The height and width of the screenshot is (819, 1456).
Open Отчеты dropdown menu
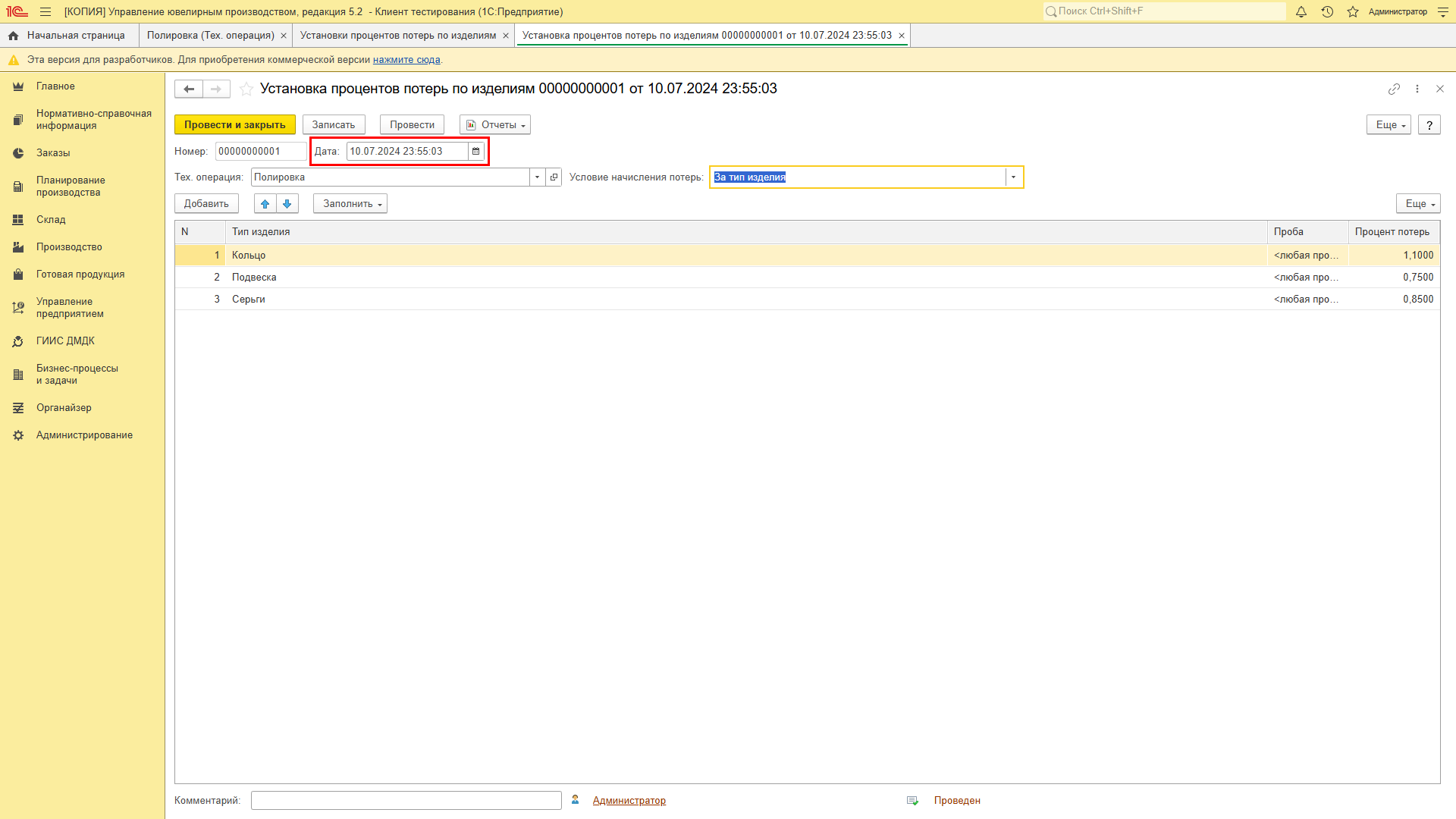495,125
